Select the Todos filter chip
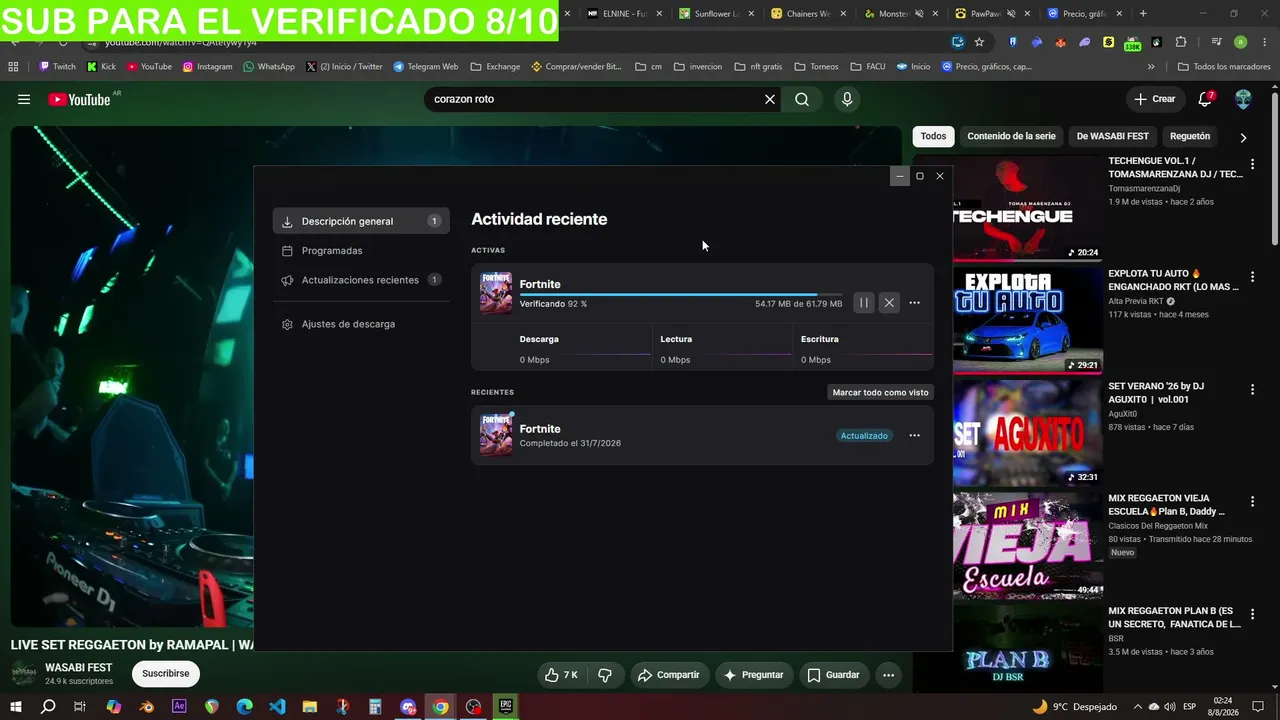Image resolution: width=1280 pixels, height=720 pixels. (x=933, y=136)
